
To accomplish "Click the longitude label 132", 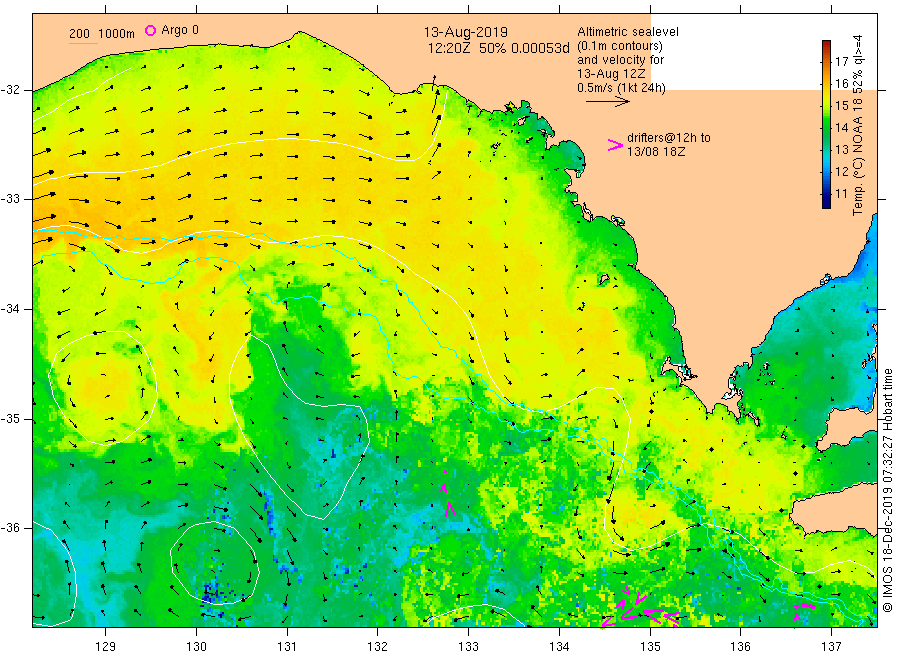I will [x=378, y=647].
